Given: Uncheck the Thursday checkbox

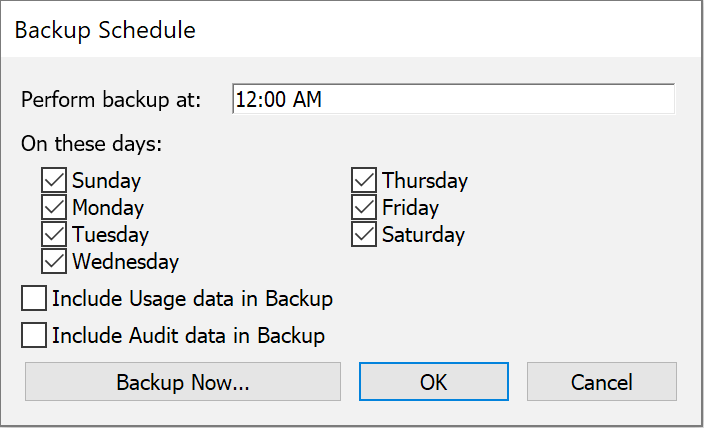Looking at the screenshot, I should point(364,181).
